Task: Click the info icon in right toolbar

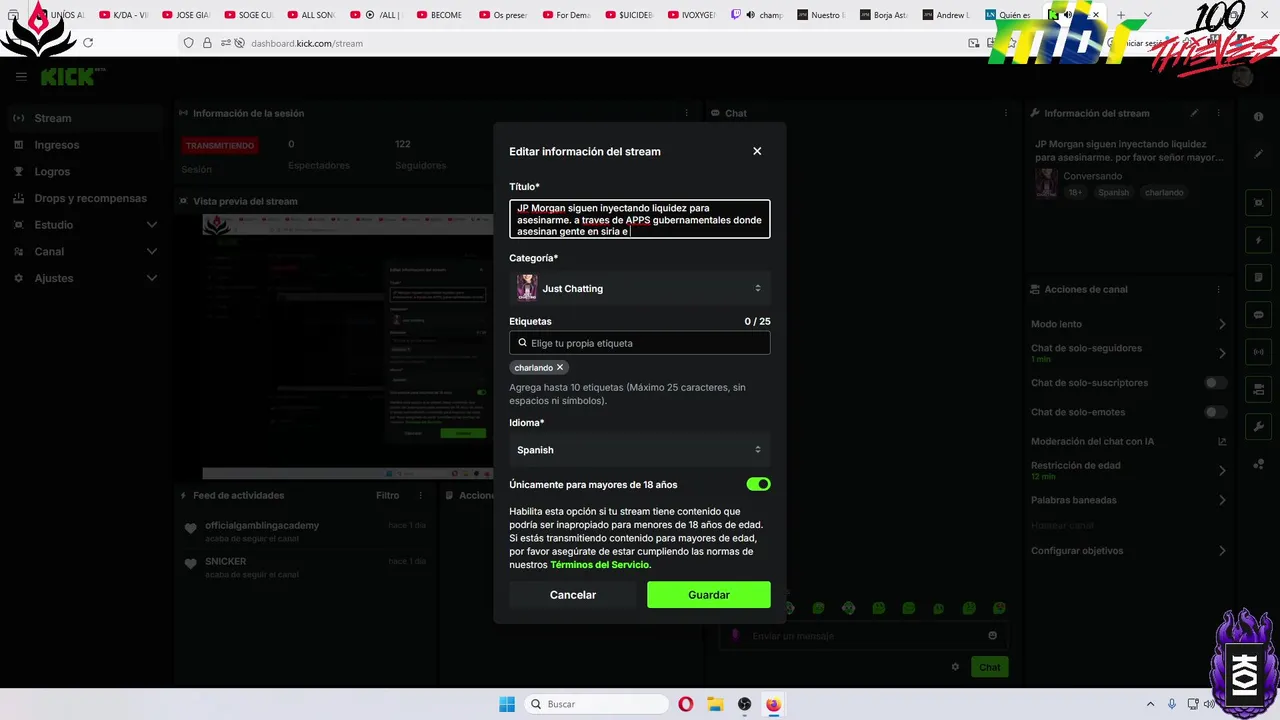Action: tap(1259, 117)
